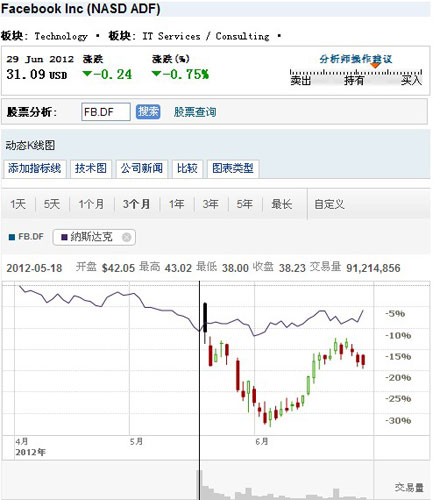Screen dimensions: 433x500
Task: Select the 最长 maximum range
Action: [x=282, y=204]
